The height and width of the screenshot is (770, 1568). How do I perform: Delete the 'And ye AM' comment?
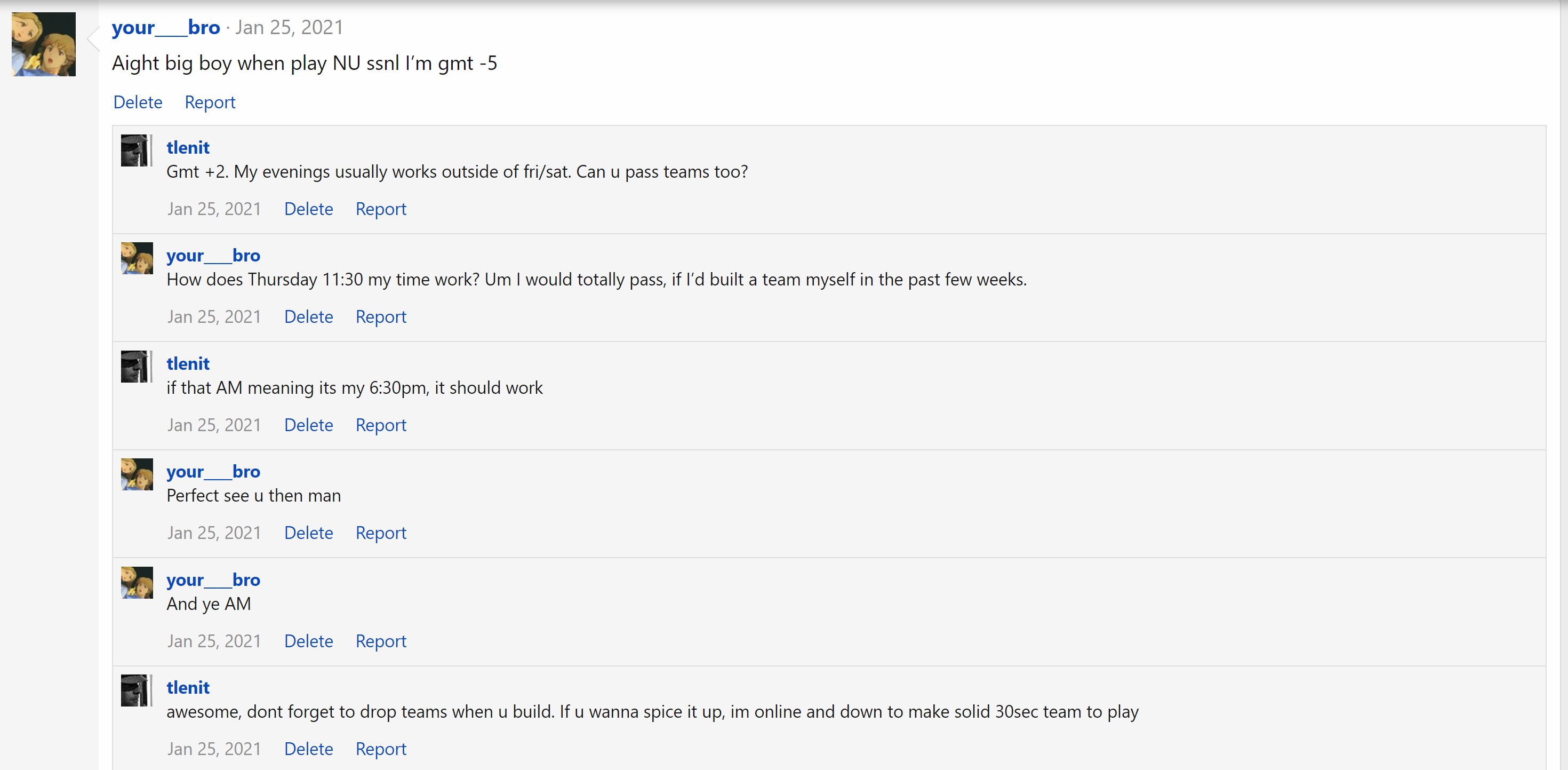coord(309,641)
